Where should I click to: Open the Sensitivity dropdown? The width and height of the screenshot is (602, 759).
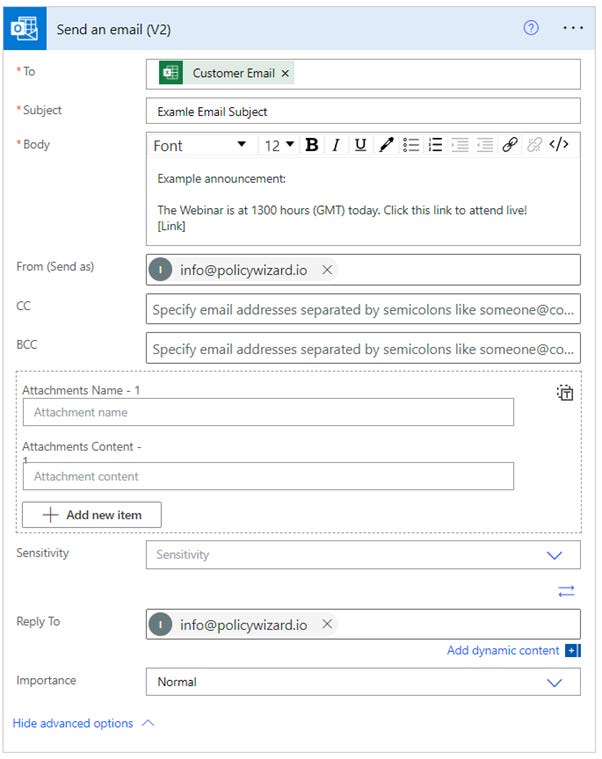pyautogui.click(x=364, y=556)
